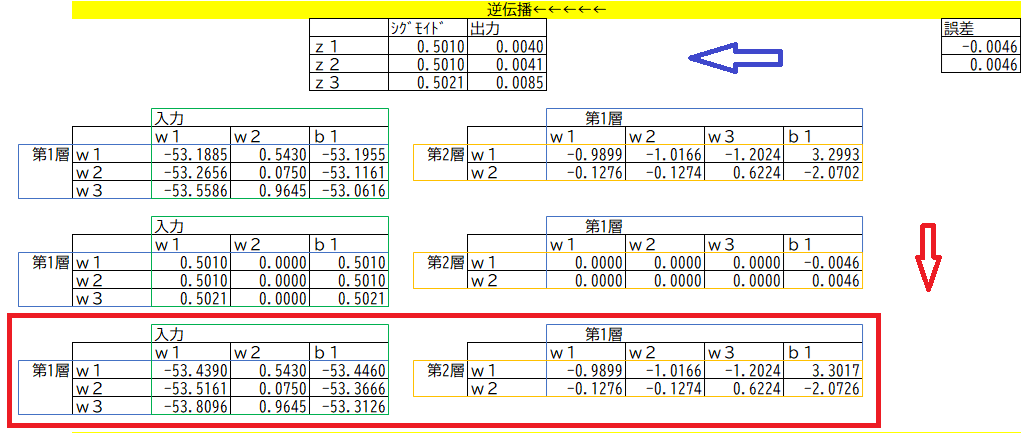This screenshot has width=1021, height=433.
Task: Select the cell containing -53.8096
Action: coord(190,406)
